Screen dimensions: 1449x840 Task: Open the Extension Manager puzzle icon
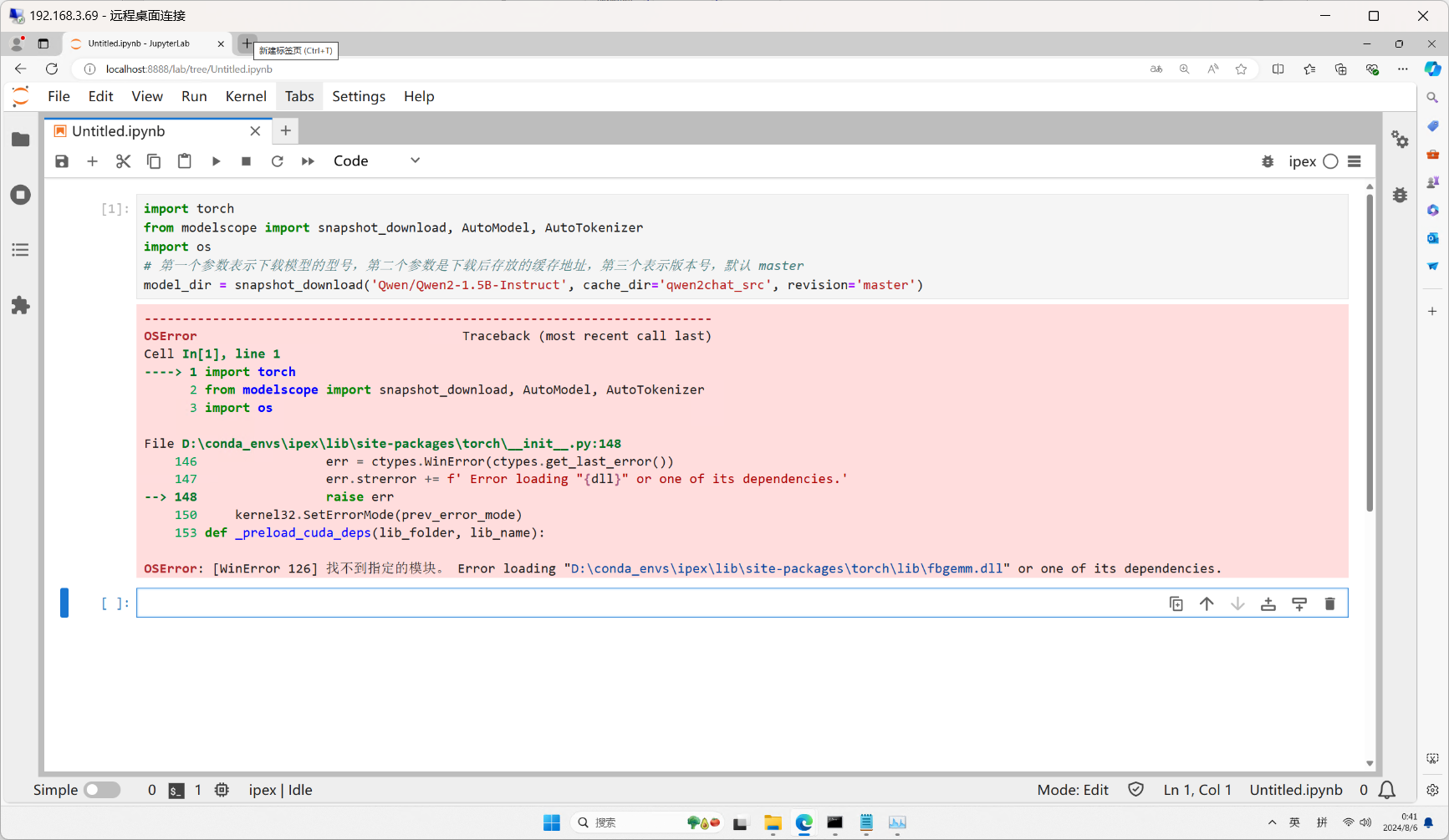pos(21,305)
